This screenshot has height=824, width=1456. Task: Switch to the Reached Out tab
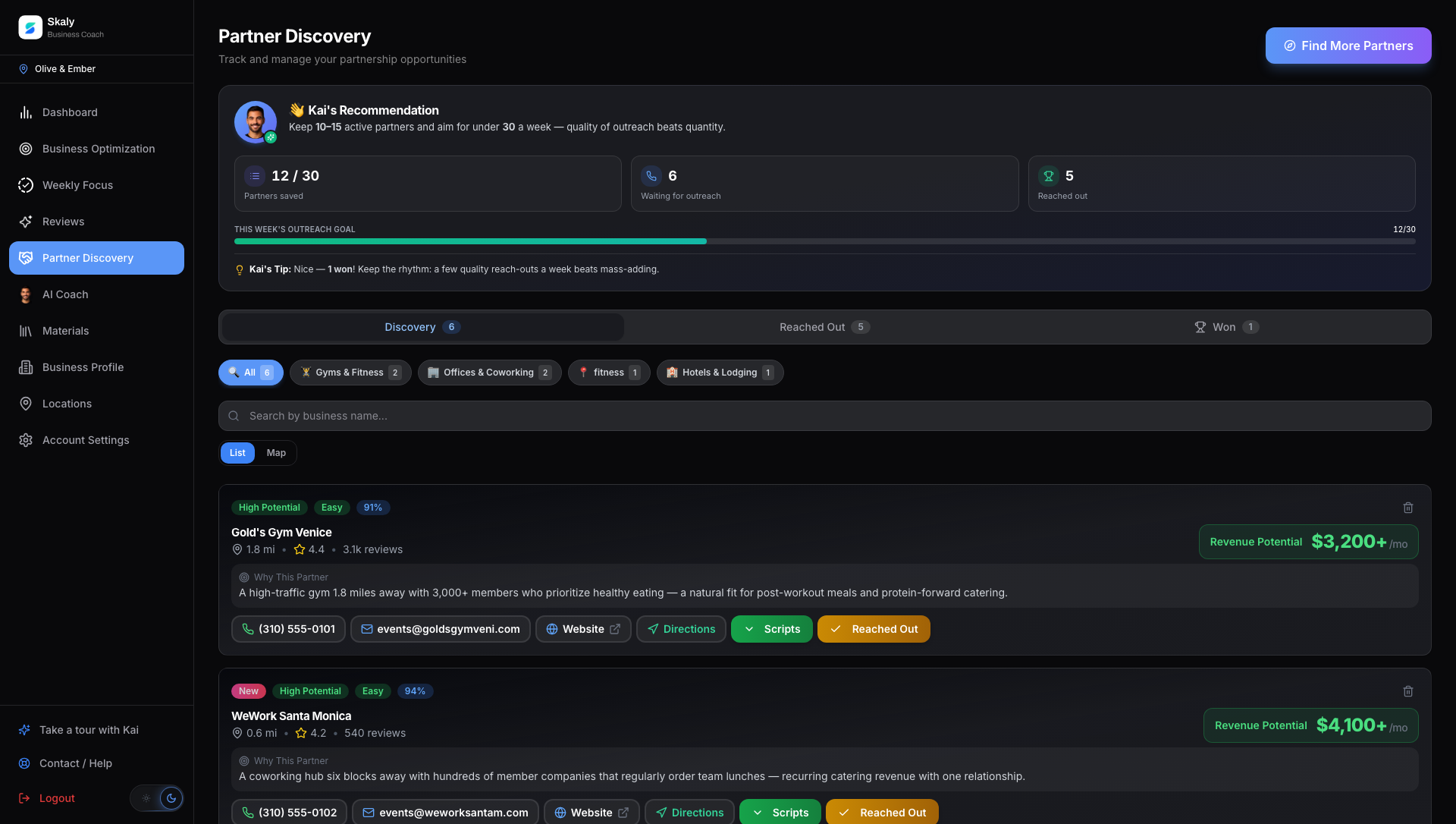(824, 327)
